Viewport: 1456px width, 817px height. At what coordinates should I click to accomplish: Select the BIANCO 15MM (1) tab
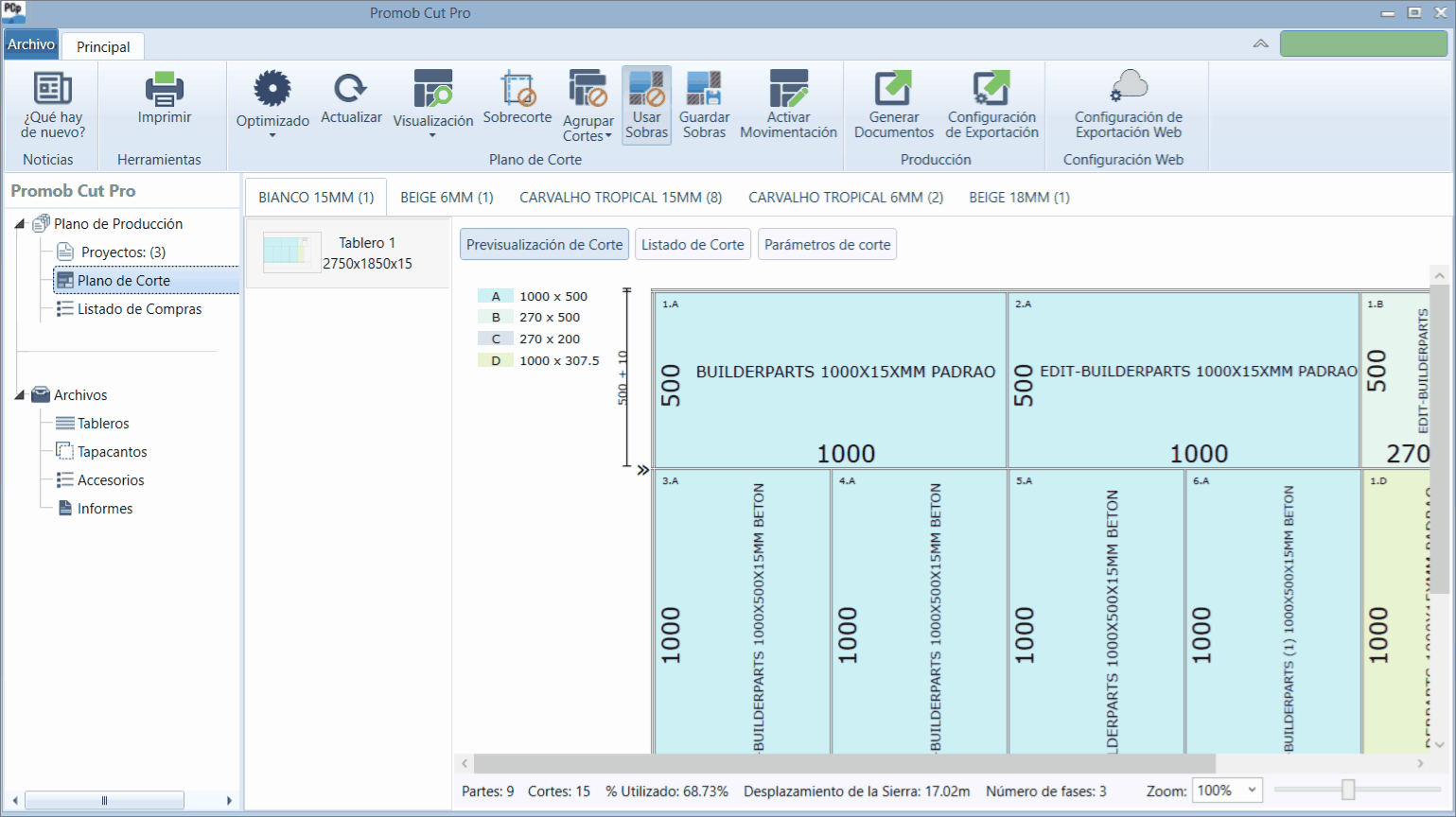316,197
